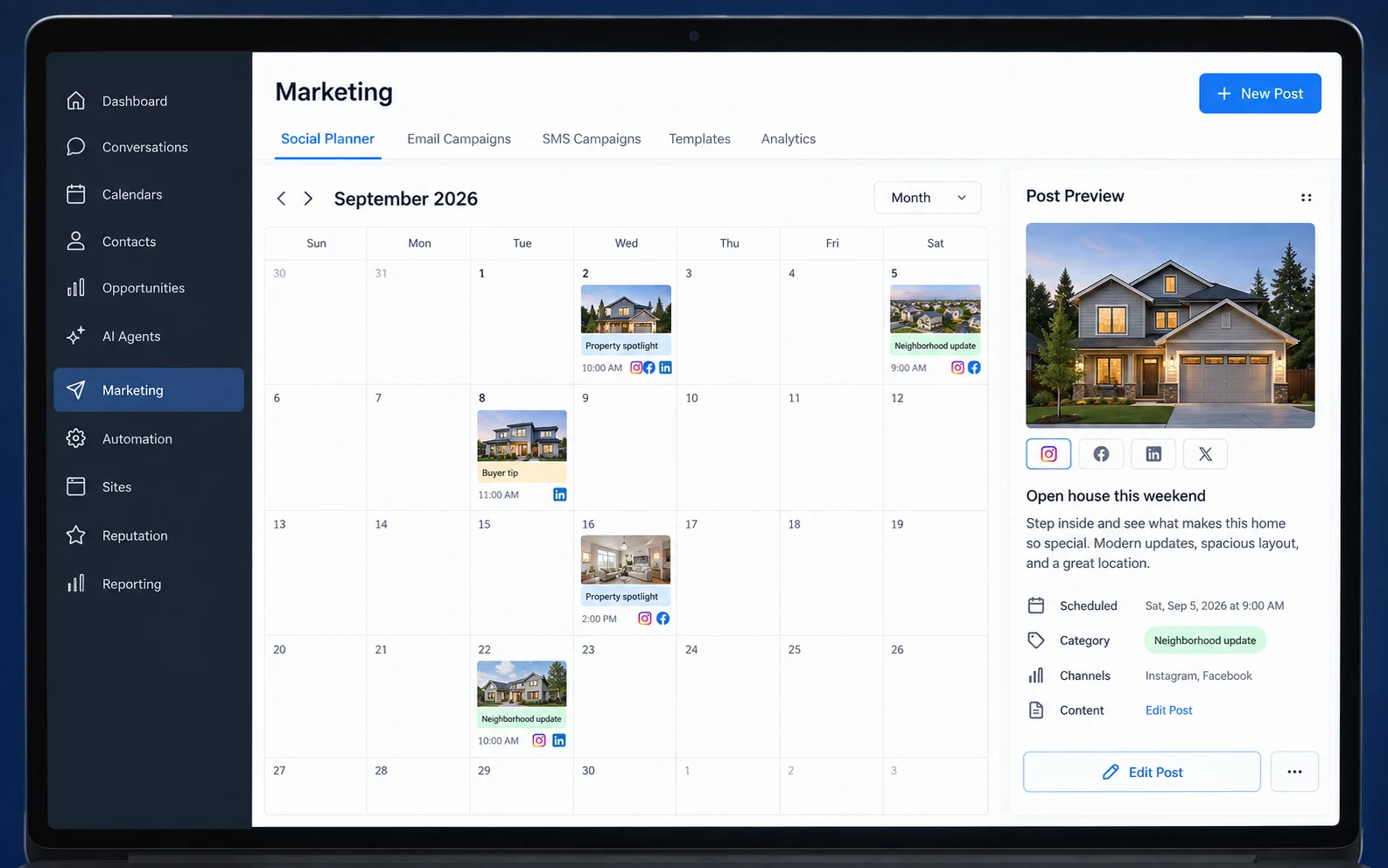Open the Sites window icon
The height and width of the screenshot is (868, 1388).
click(x=76, y=486)
